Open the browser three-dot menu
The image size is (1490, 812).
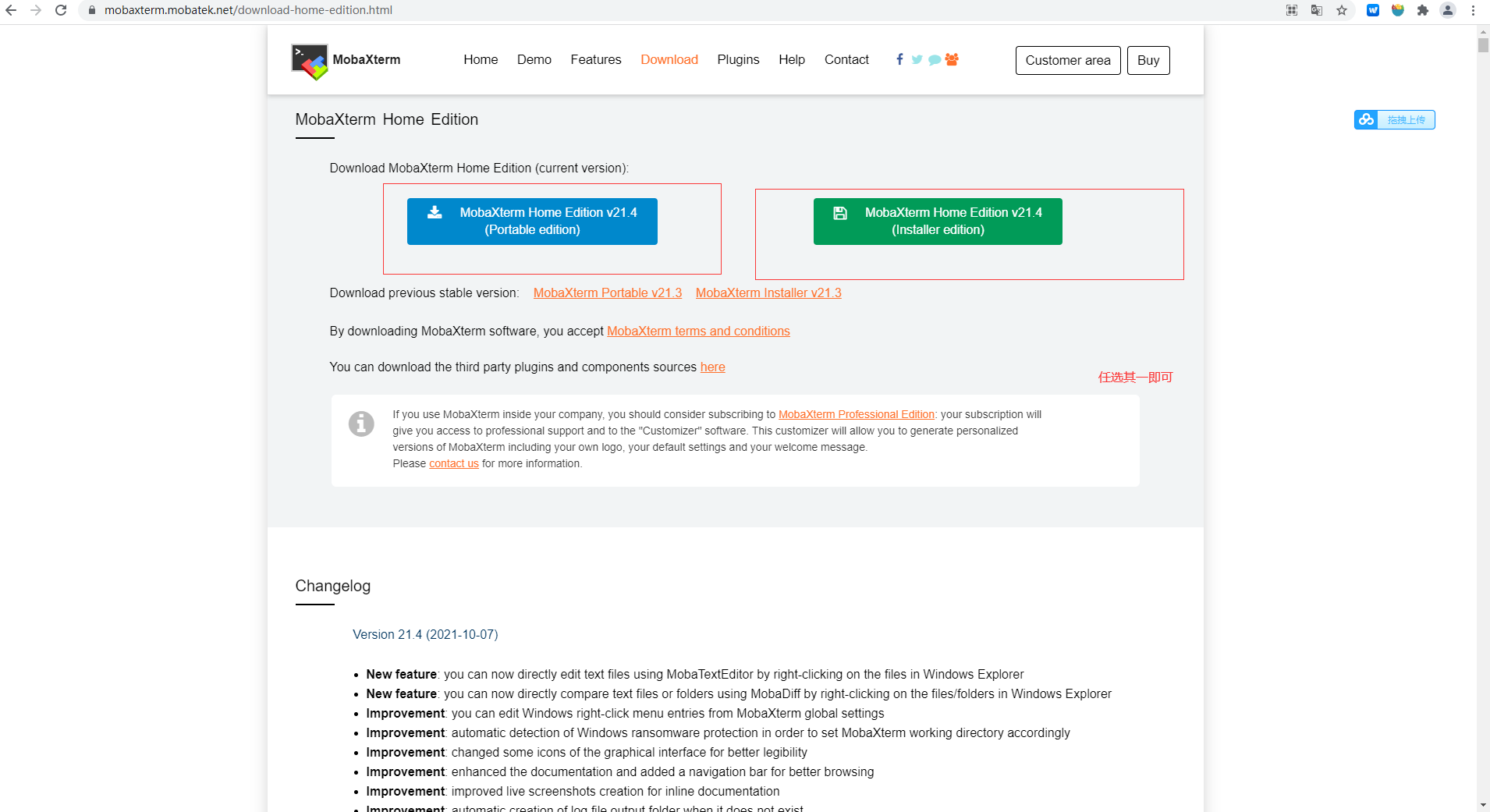[x=1474, y=10]
